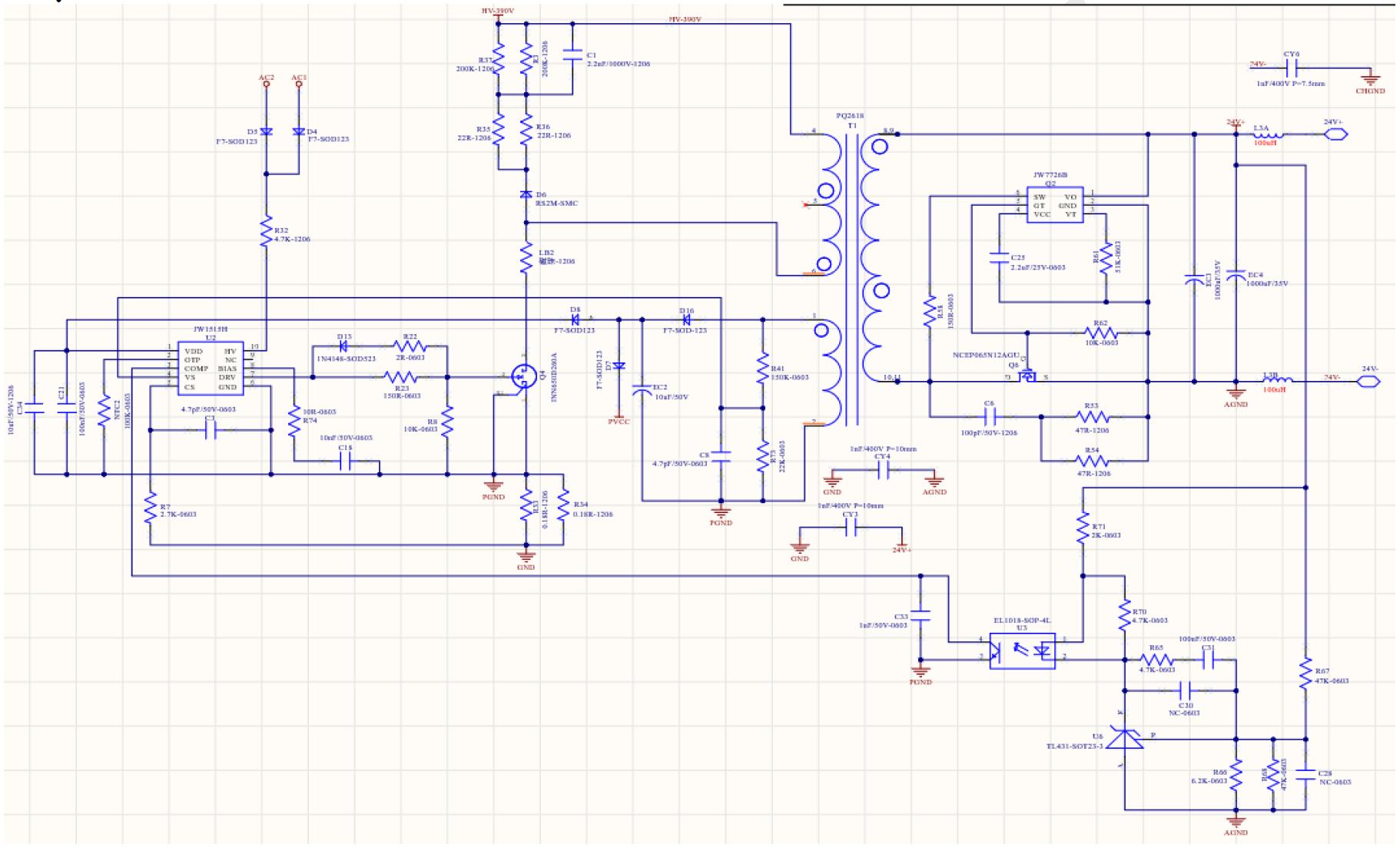Select the R74 10R-0603 resistor
The image size is (1400, 854).
294,421
